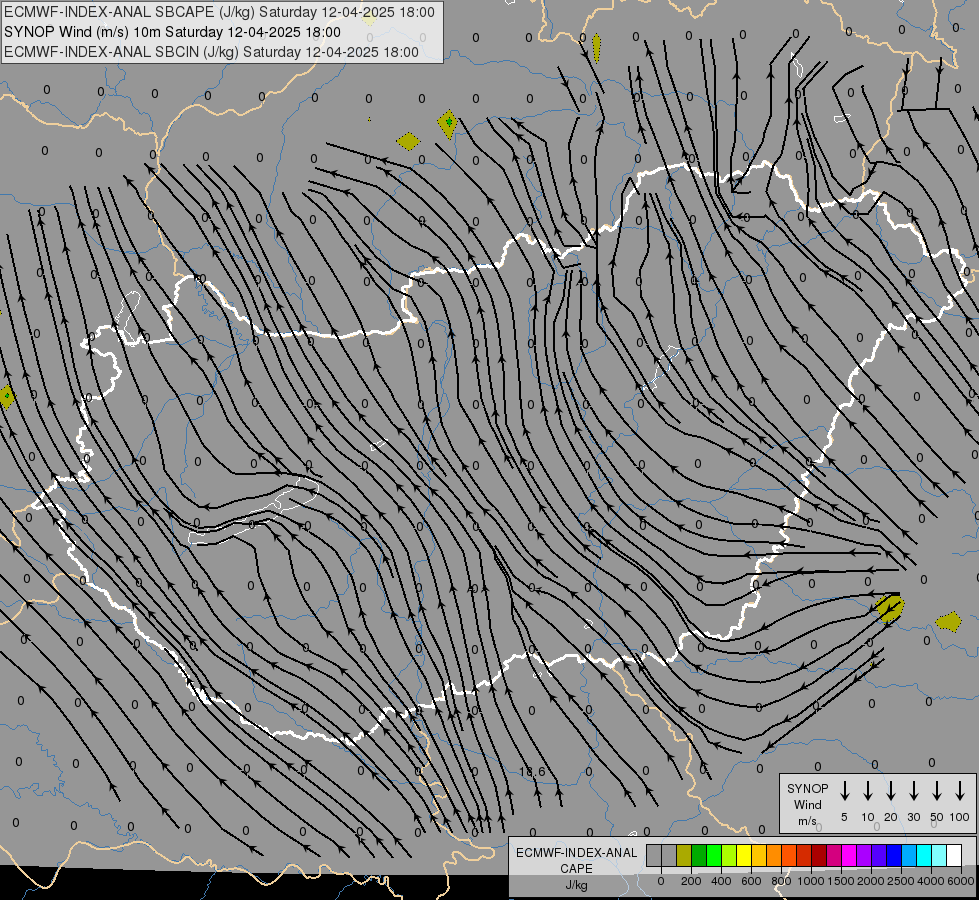Pick the pure blue CAPE legend swatch

pyautogui.click(x=893, y=855)
